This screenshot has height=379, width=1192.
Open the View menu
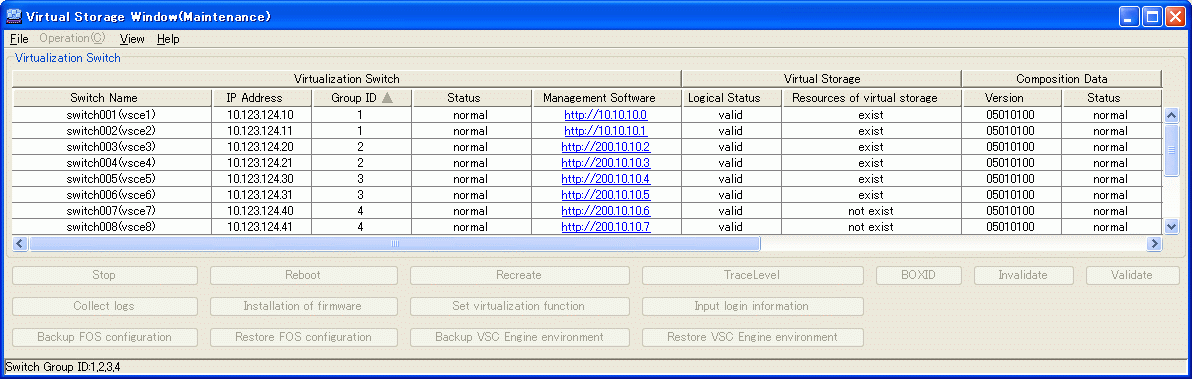click(132, 39)
